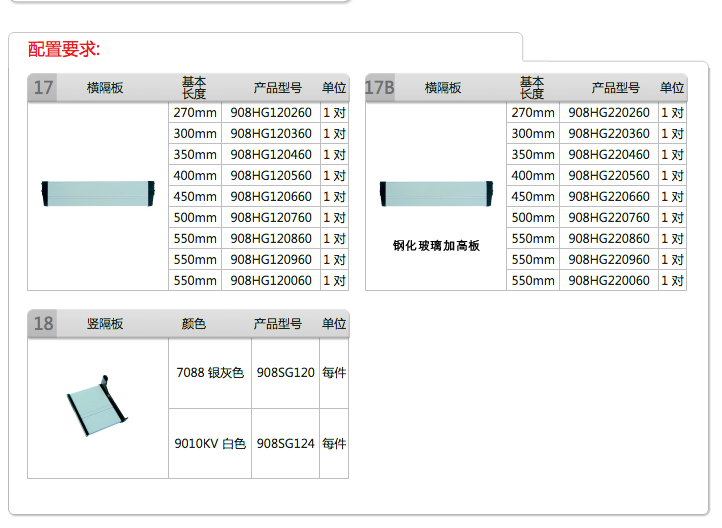
Task: Click model number 908HG220960
Action: [608, 260]
